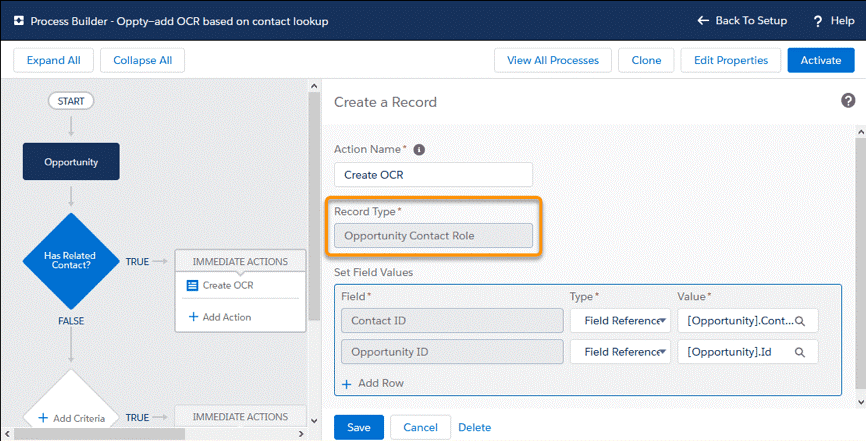Viewport: 866px width, 441px height.
Task: Click the panel help question mark icon
Action: pyautogui.click(x=848, y=101)
